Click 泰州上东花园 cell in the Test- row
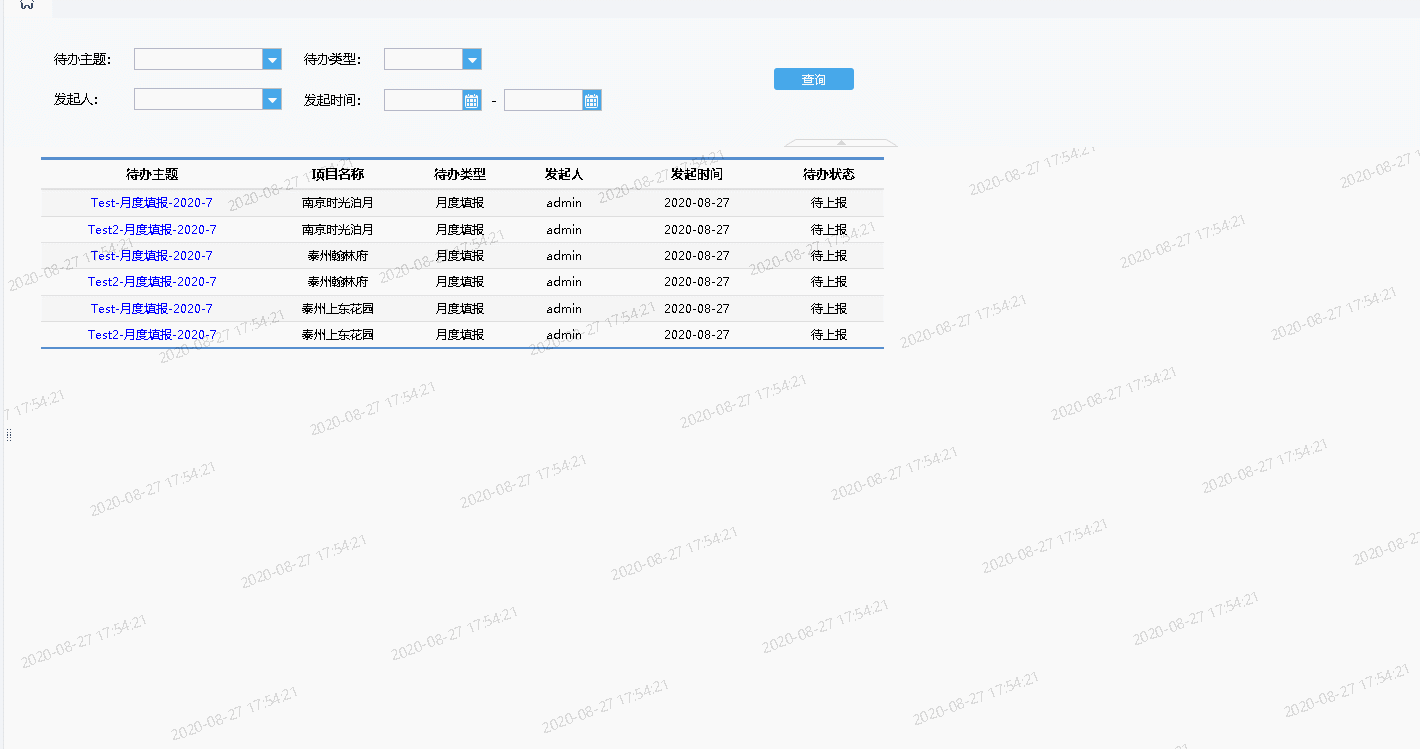This screenshot has width=1420, height=749. click(338, 309)
